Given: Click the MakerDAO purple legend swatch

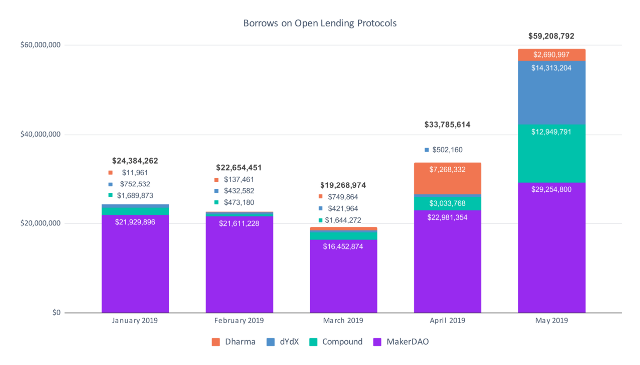Looking at the screenshot, I should [377, 342].
